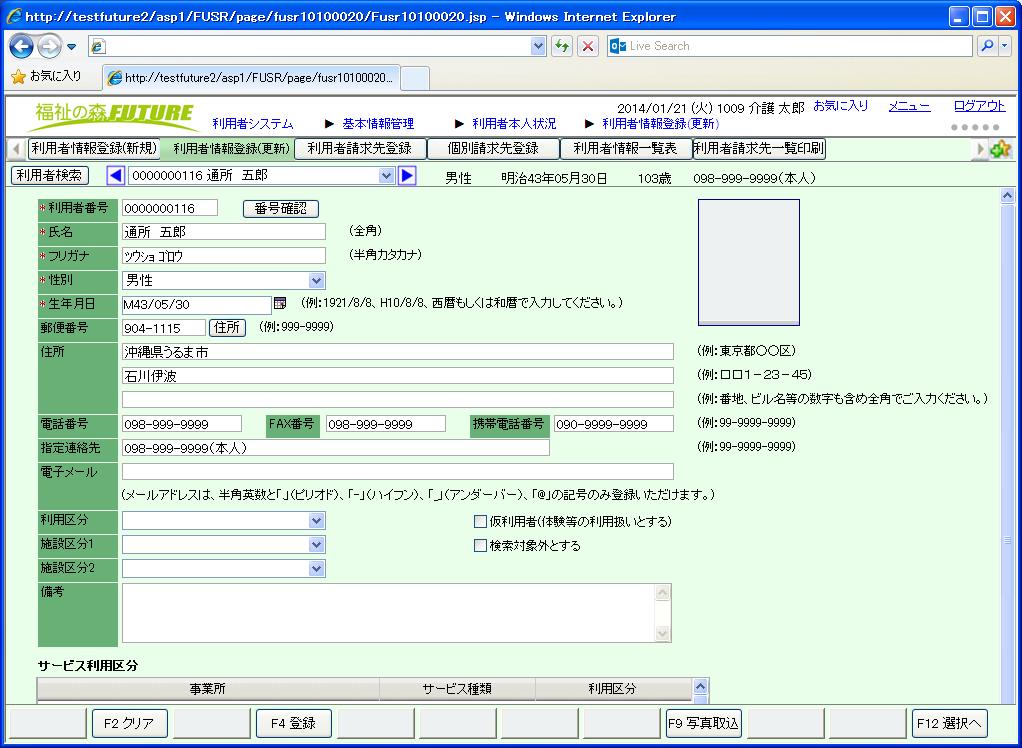This screenshot has width=1022, height=748.
Task: Click main page scrollbar up arrow
Action: point(1007,195)
